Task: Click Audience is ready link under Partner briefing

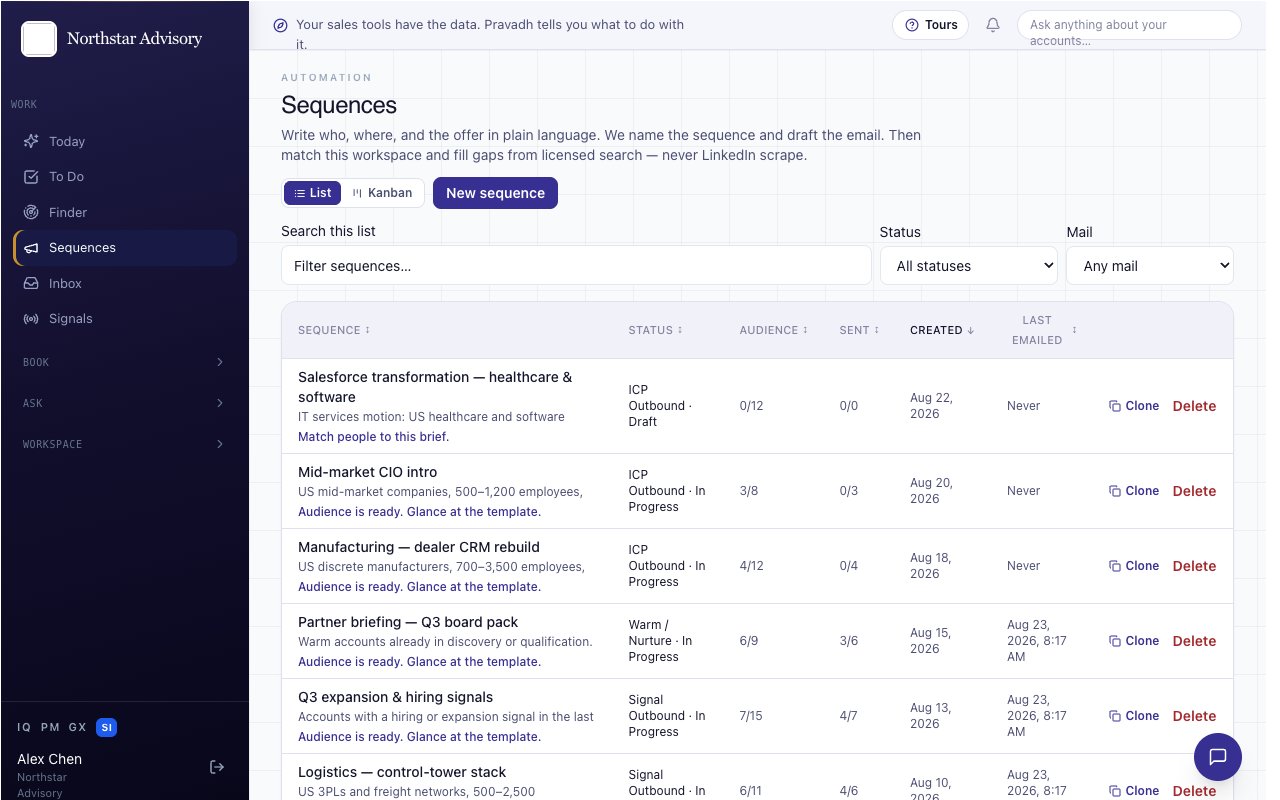Action: tap(419, 662)
